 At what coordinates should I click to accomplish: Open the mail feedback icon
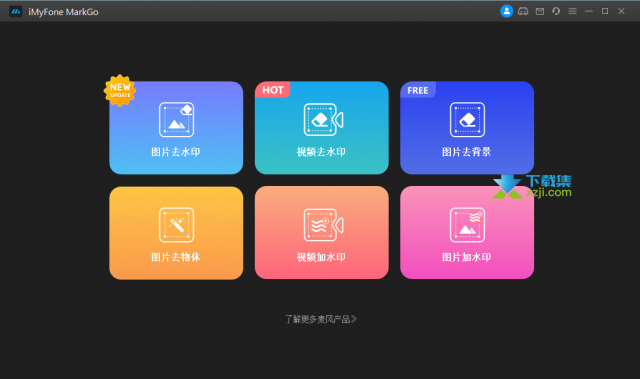click(x=540, y=11)
